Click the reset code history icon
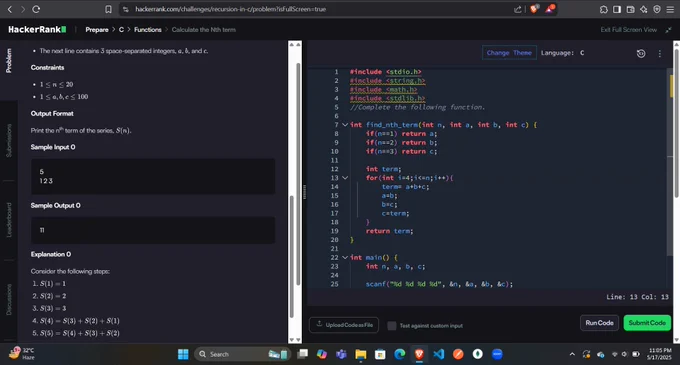680x365 pixels. [x=641, y=53]
